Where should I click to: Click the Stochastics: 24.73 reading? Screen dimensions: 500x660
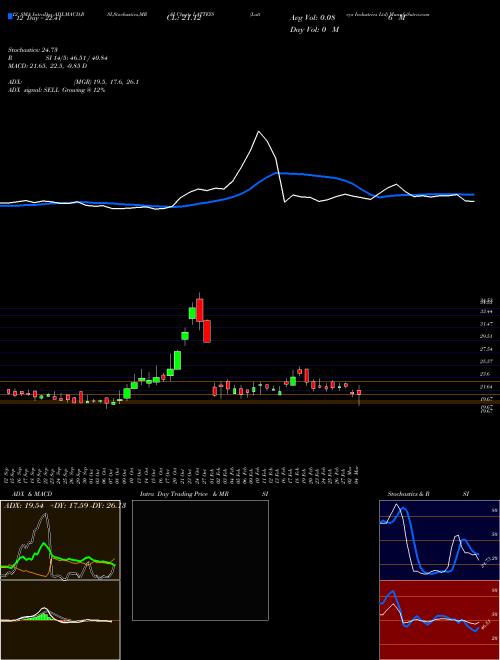coord(32,50)
